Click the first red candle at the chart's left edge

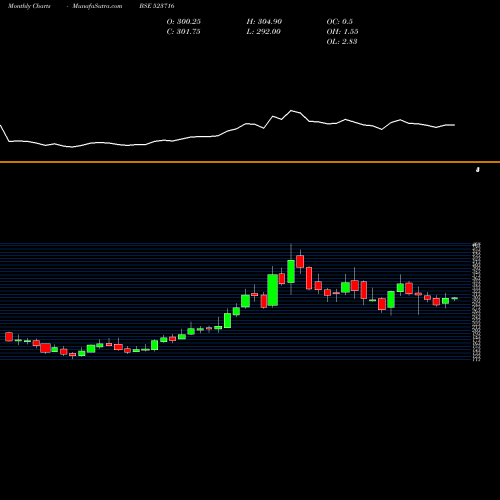coord(9,337)
